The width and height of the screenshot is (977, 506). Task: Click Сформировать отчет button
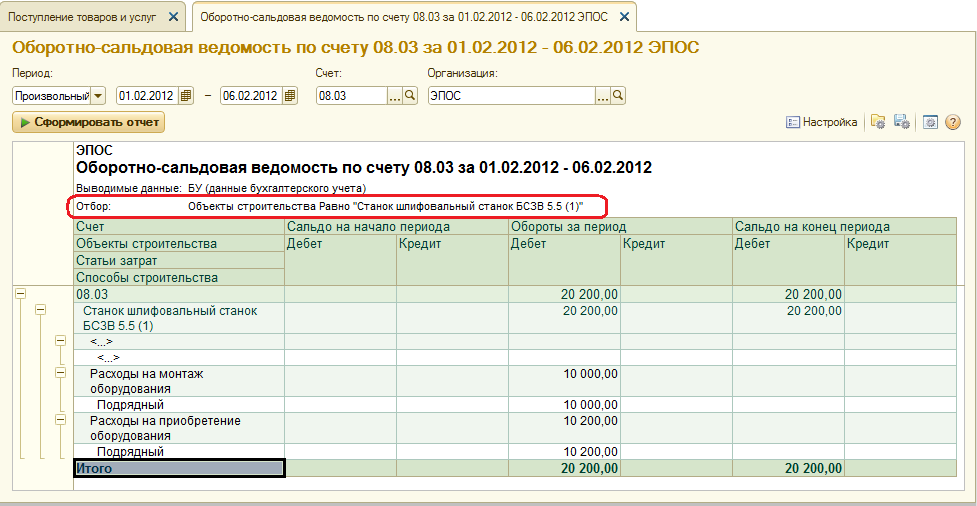point(88,122)
